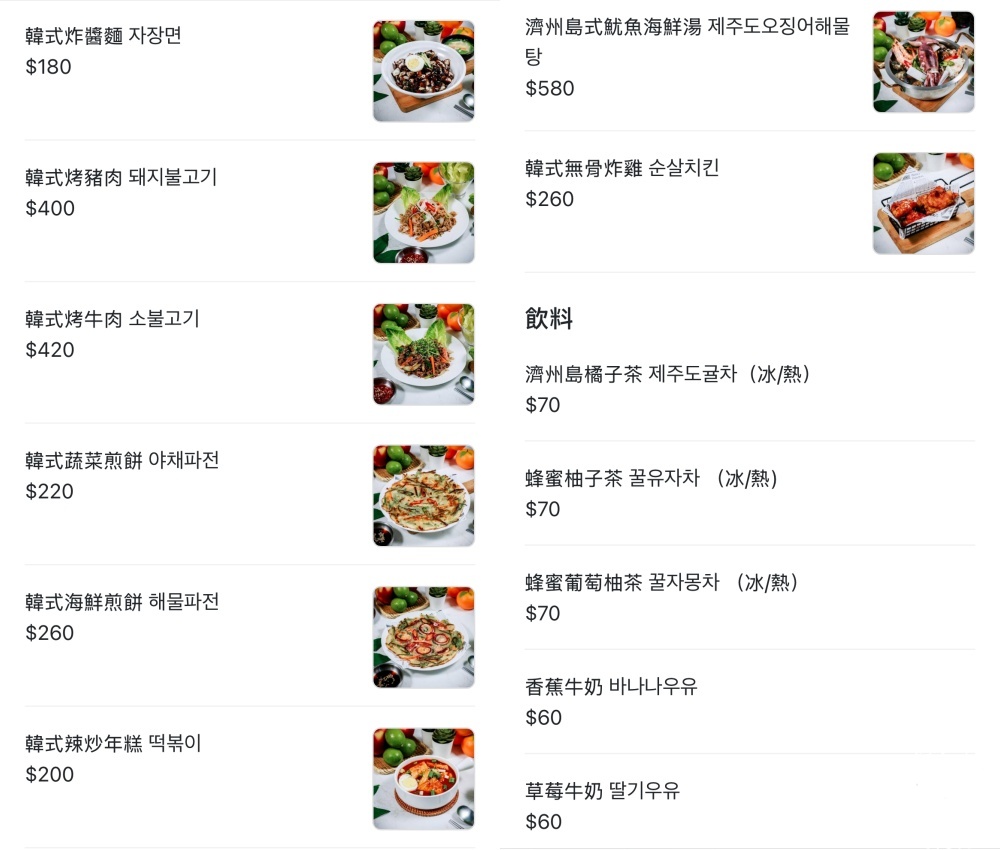The width and height of the screenshot is (1000, 850).
Task: Pick 蜂蜜葡萄柚茶 honey grapefruit tea
Action: 661,582
